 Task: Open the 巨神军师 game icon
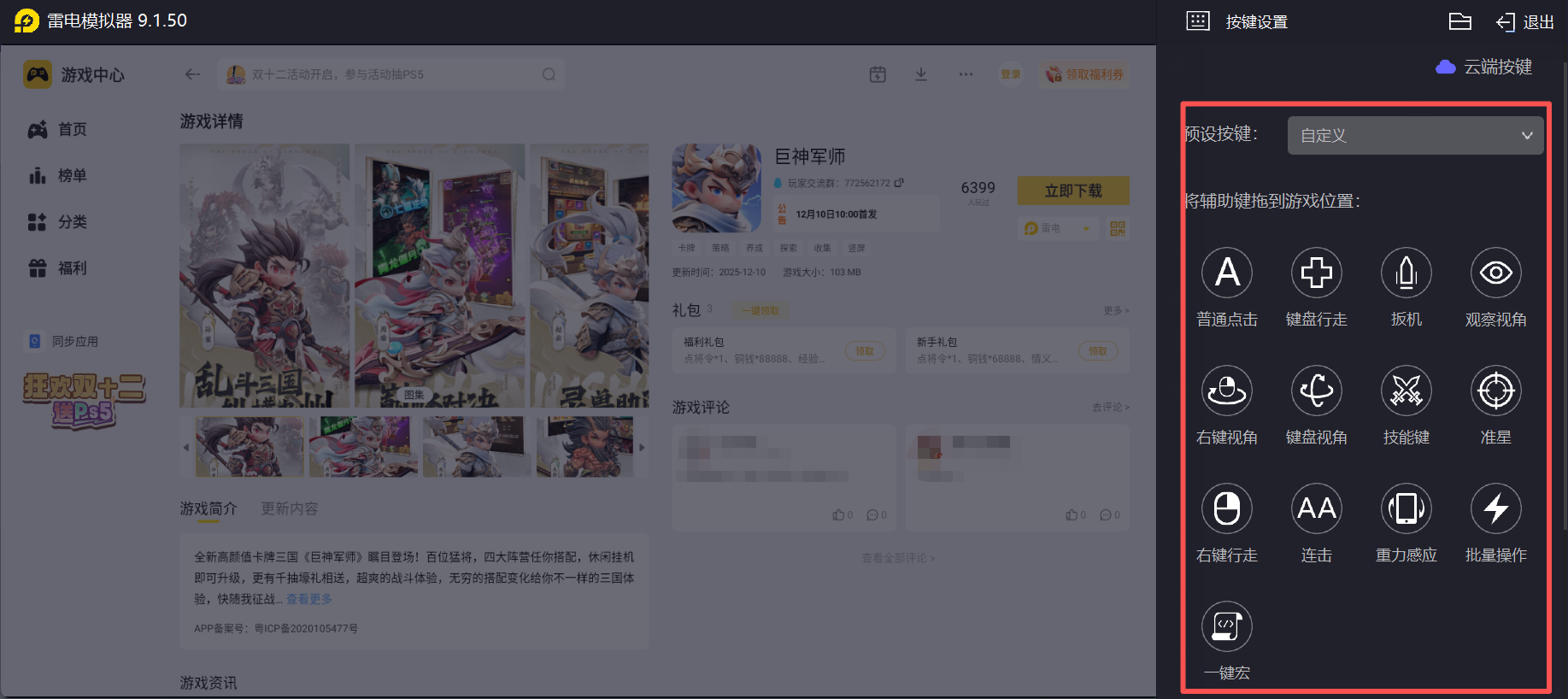(716, 188)
